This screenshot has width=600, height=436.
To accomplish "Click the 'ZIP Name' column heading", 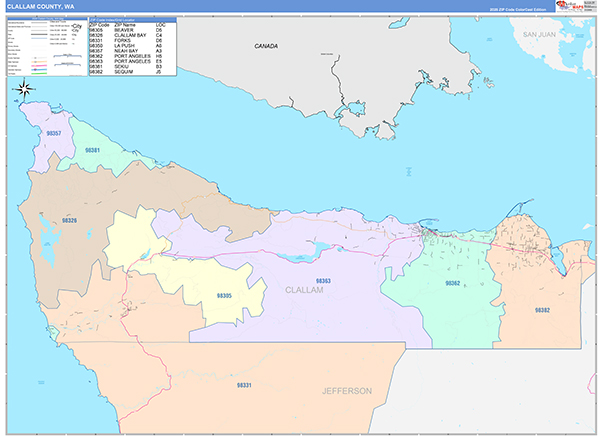I will tap(125, 25).
